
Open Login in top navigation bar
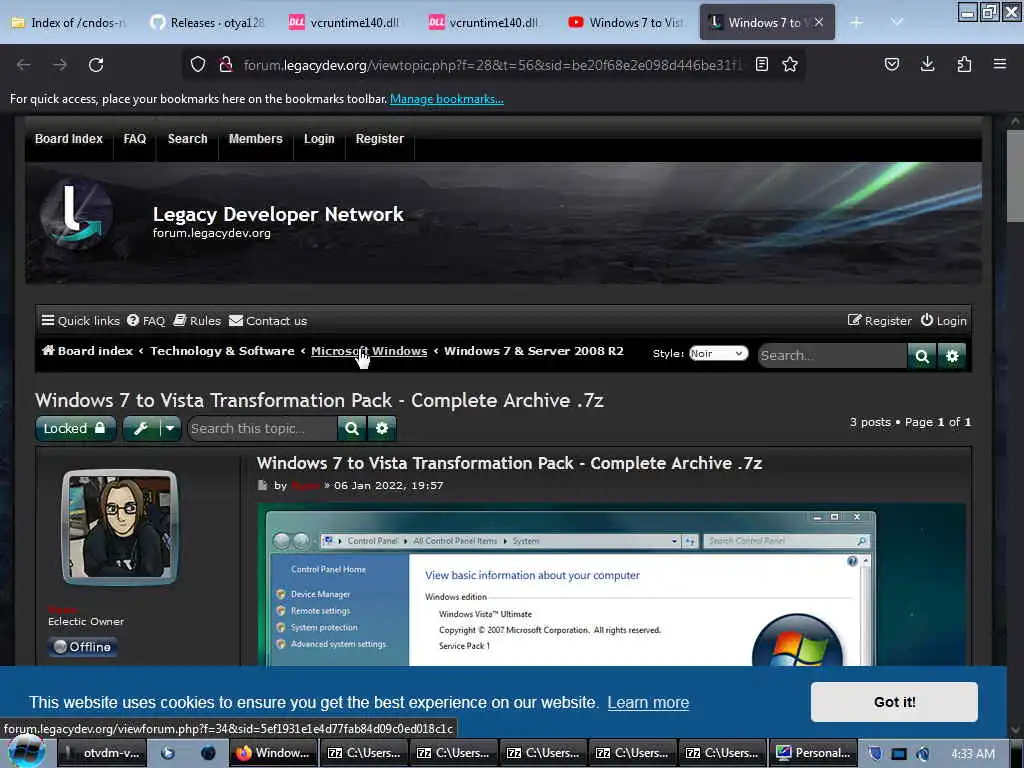(x=319, y=138)
